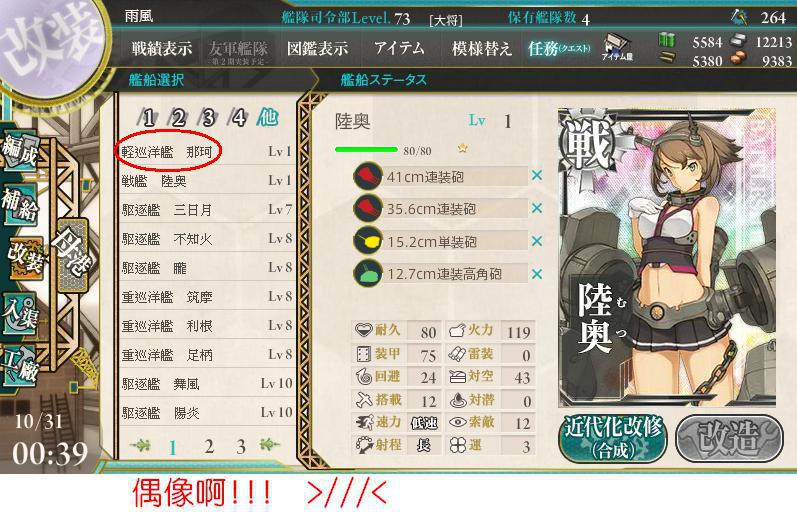This screenshot has height=516, width=797.
Task: Click the next-page arrow in ship list
Action: 269,445
